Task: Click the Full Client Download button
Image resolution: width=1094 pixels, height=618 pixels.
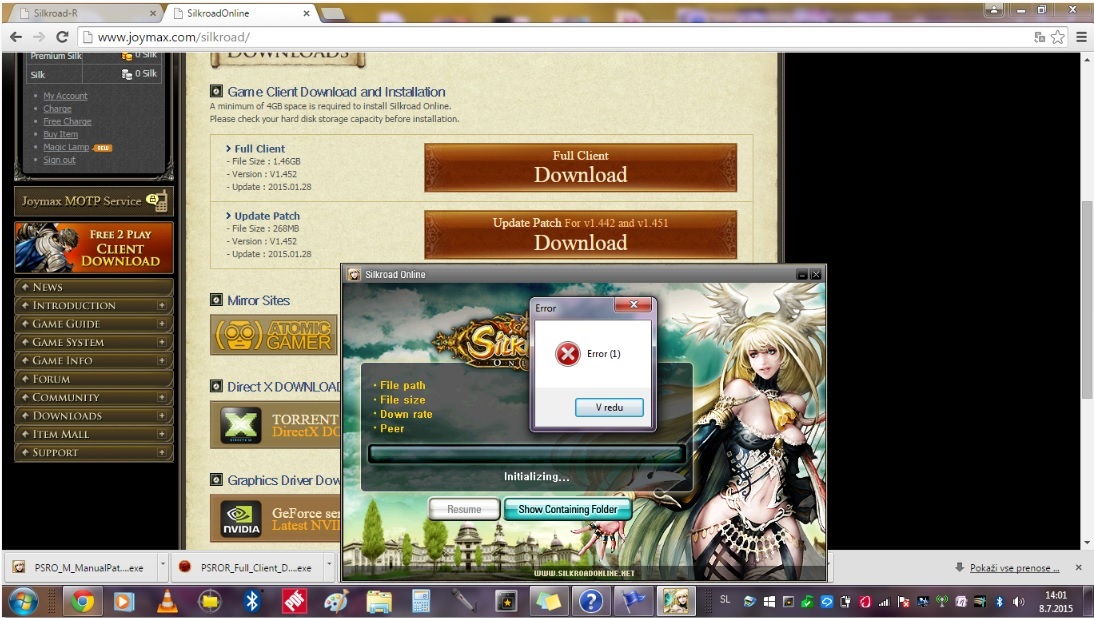Action: (580, 167)
